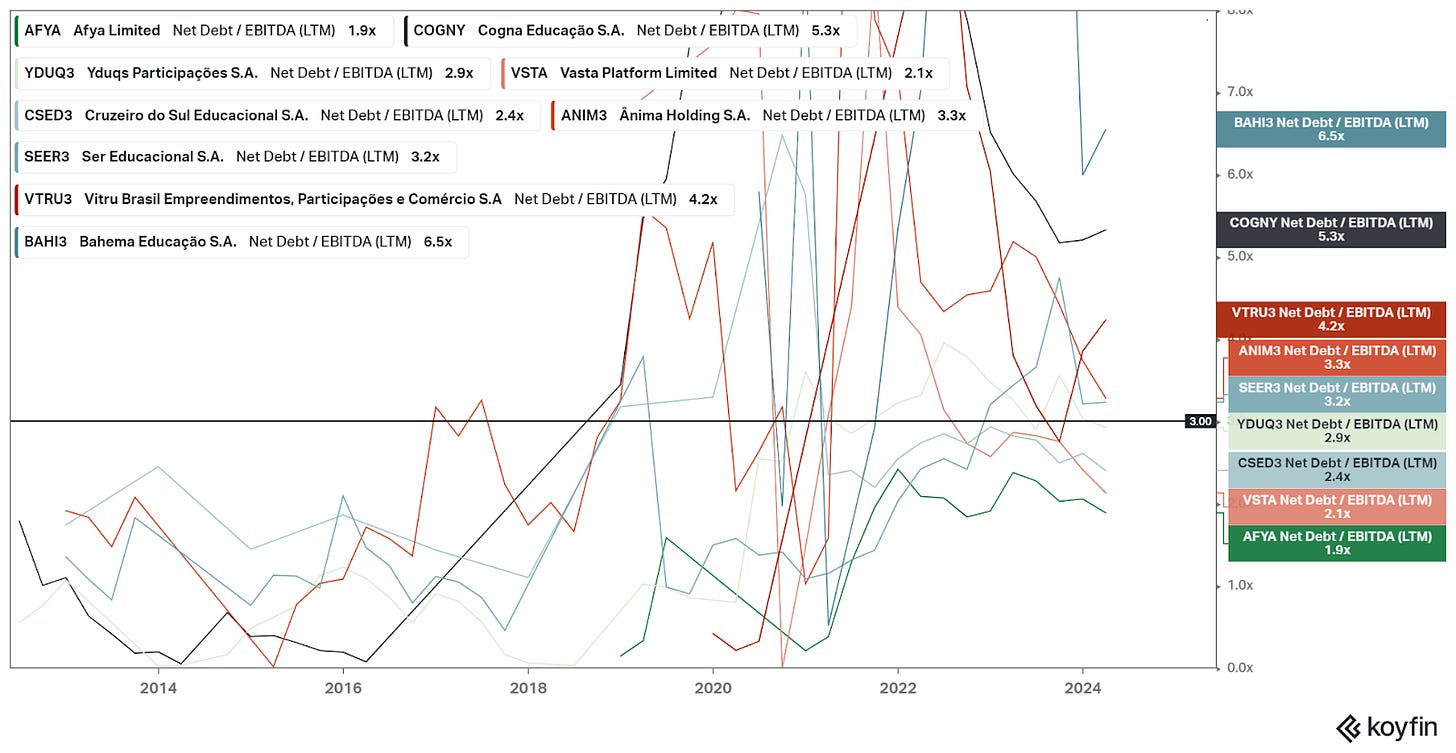Viewport: 1456px width, 753px height.
Task: Click the 3.00 horizontal line marker
Action: (1200, 421)
